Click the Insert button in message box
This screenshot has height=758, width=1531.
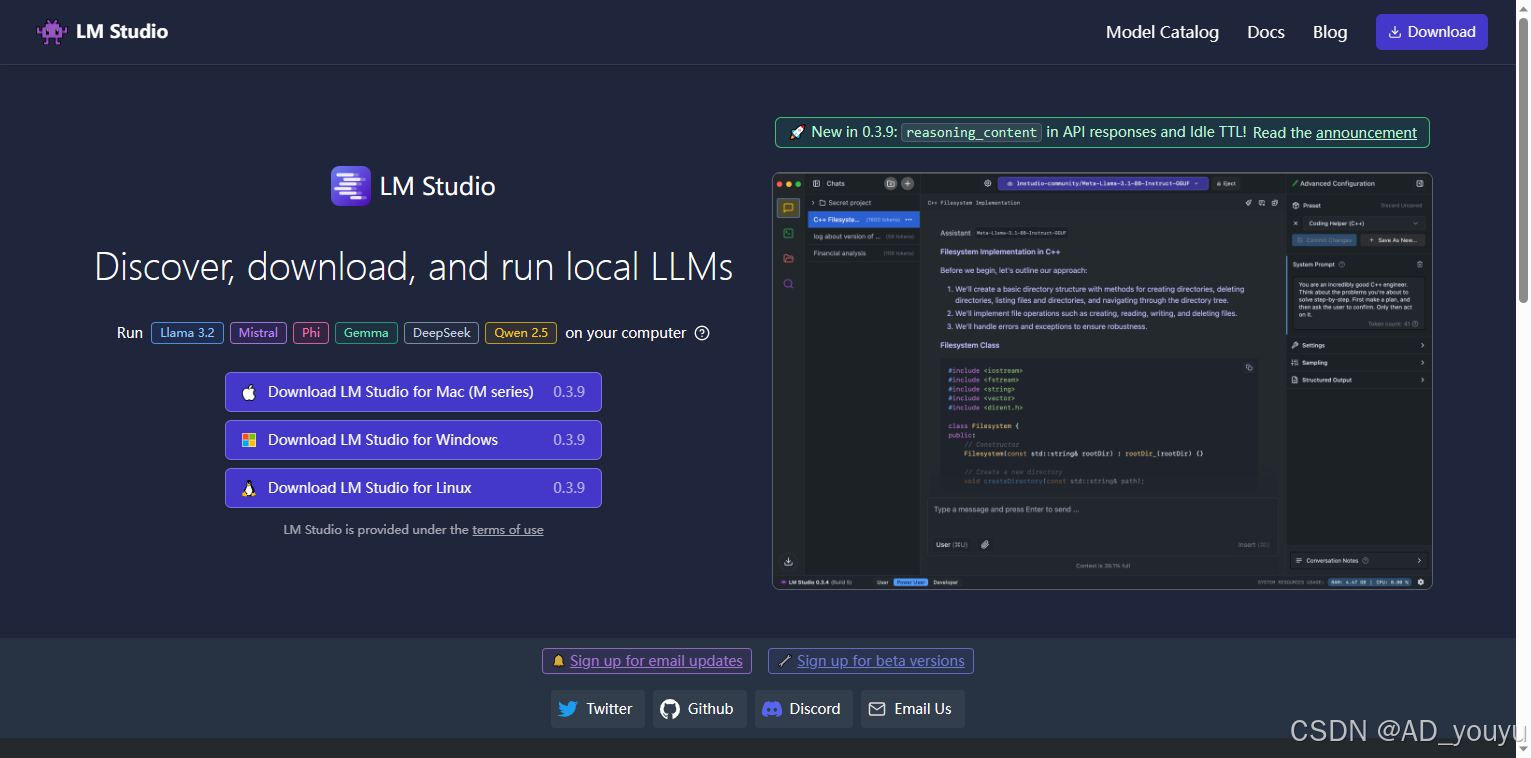click(x=1253, y=545)
